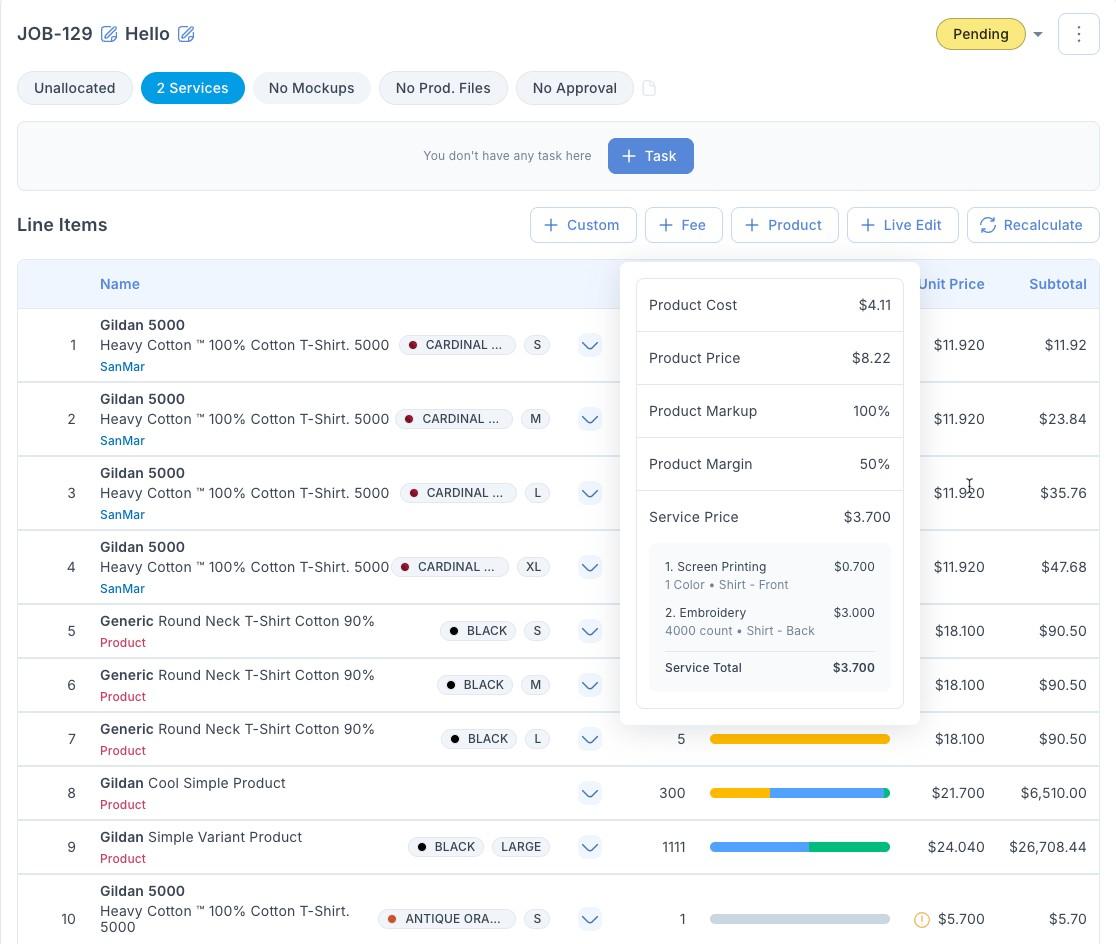1116x944 pixels.
Task: Expand line item 1 chevron
Action: pyautogui.click(x=590, y=345)
